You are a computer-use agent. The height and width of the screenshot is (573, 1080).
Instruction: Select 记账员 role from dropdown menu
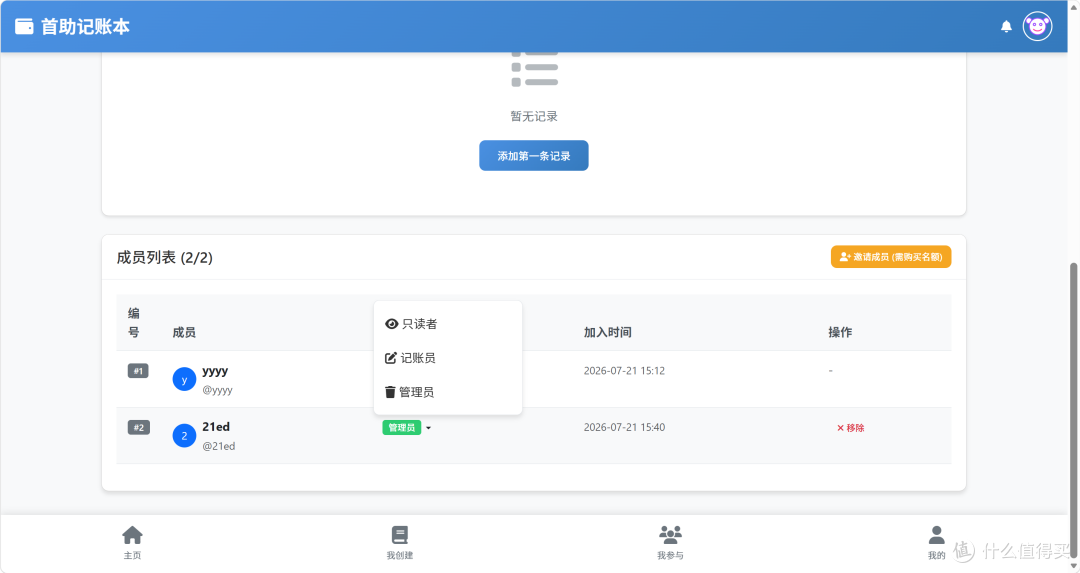pos(448,358)
